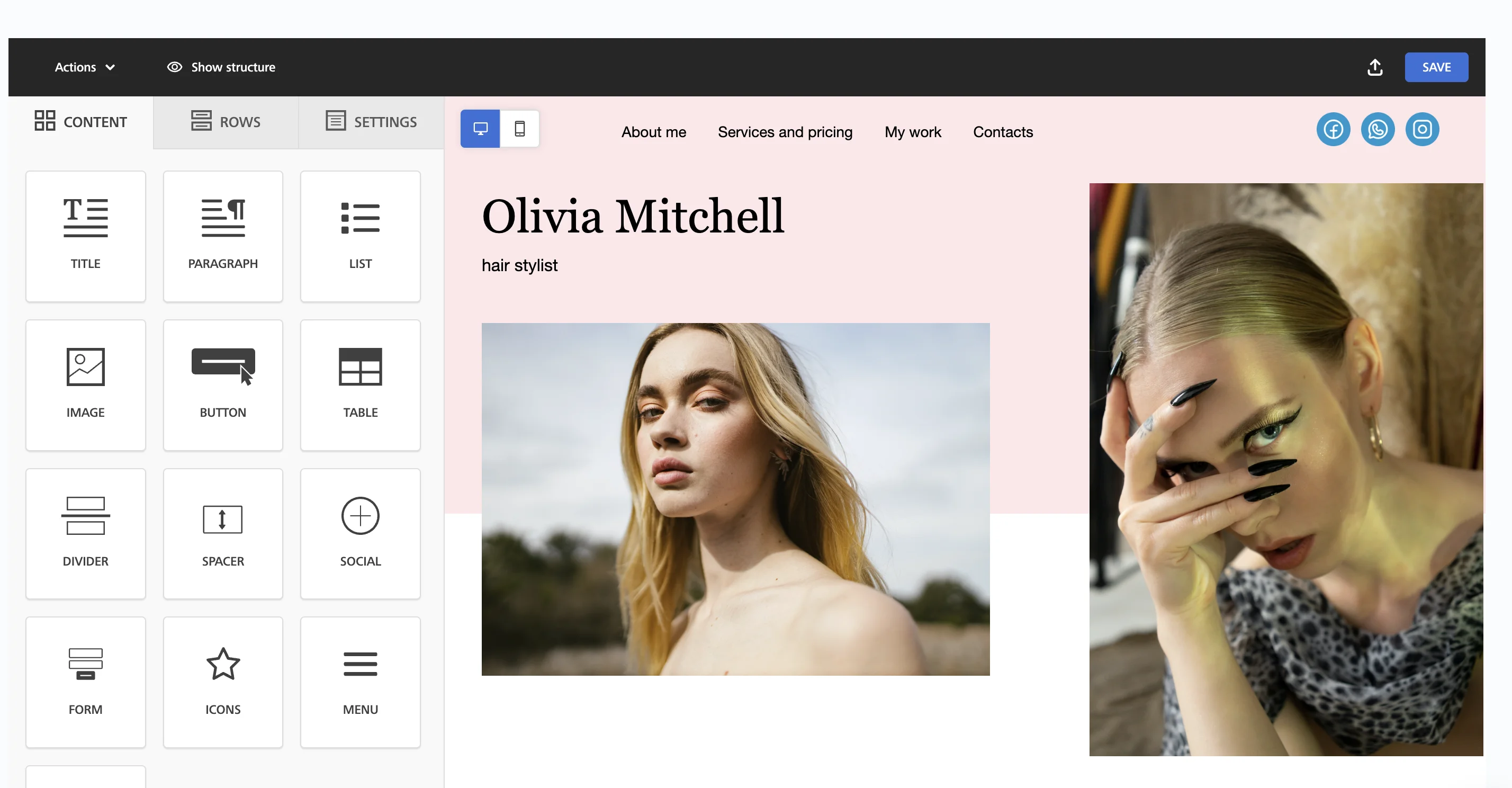This screenshot has height=788, width=1512.
Task: Select the Spacer content block
Action: click(222, 533)
